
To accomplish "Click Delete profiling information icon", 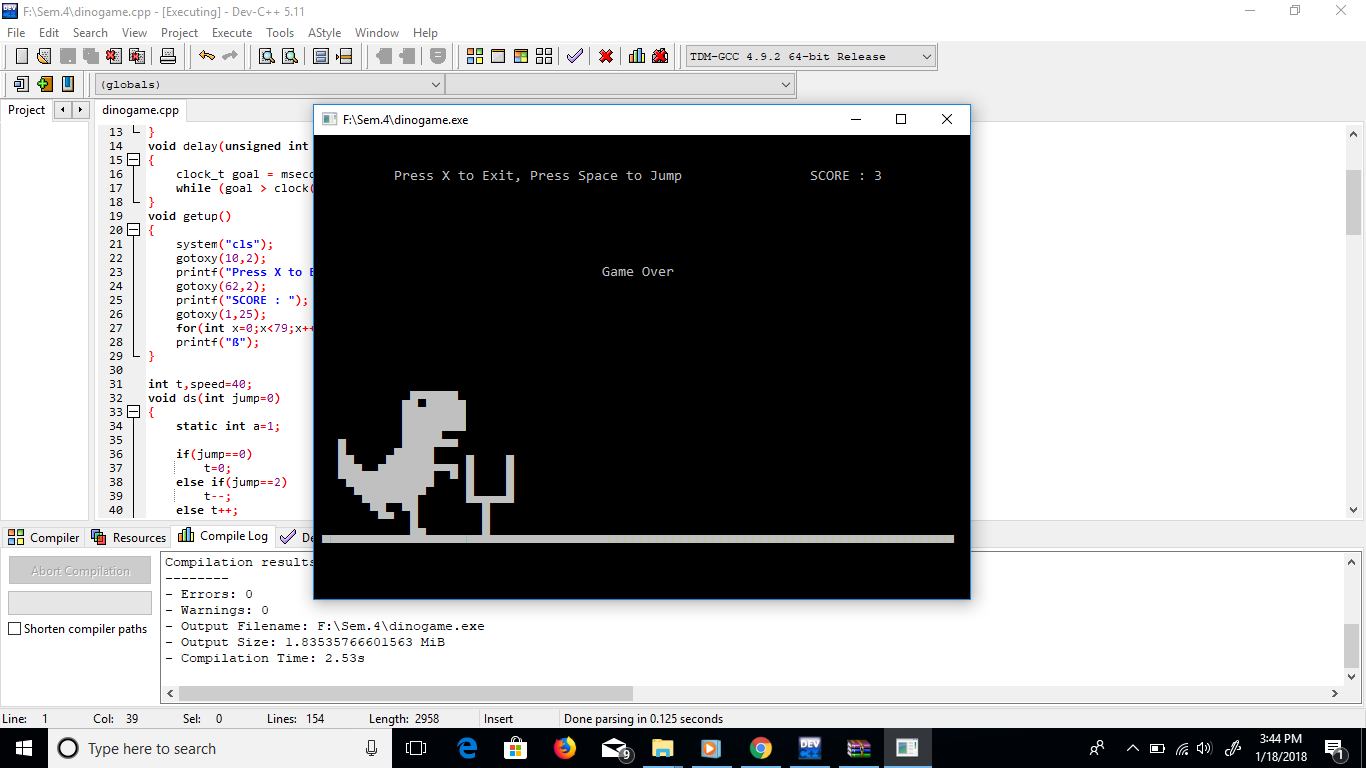I will 660,56.
